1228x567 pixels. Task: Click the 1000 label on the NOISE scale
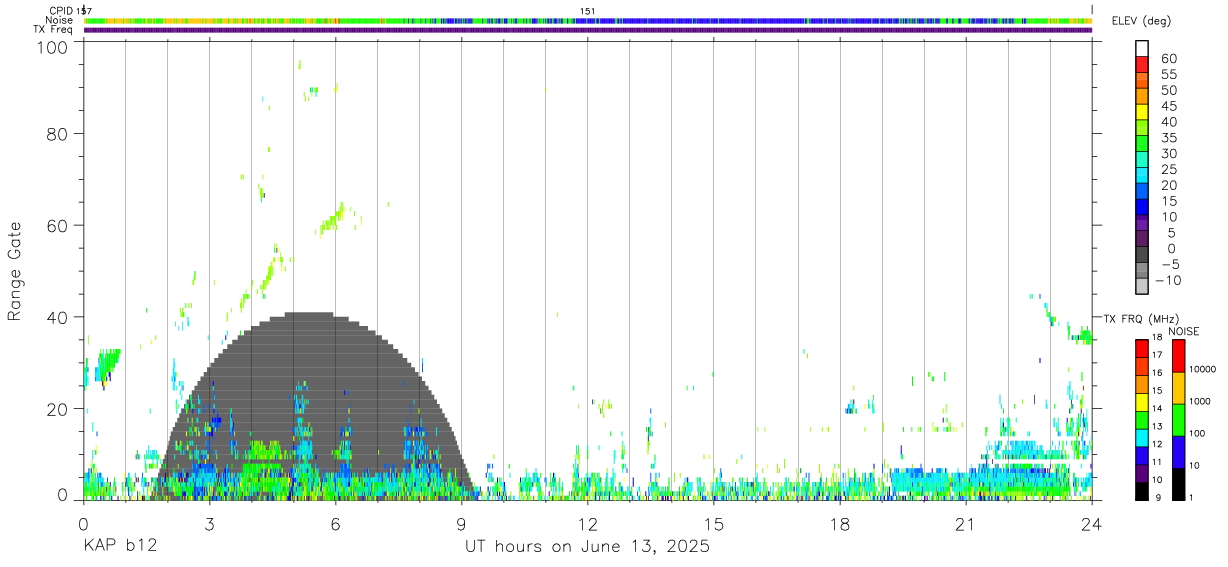coord(1201,401)
